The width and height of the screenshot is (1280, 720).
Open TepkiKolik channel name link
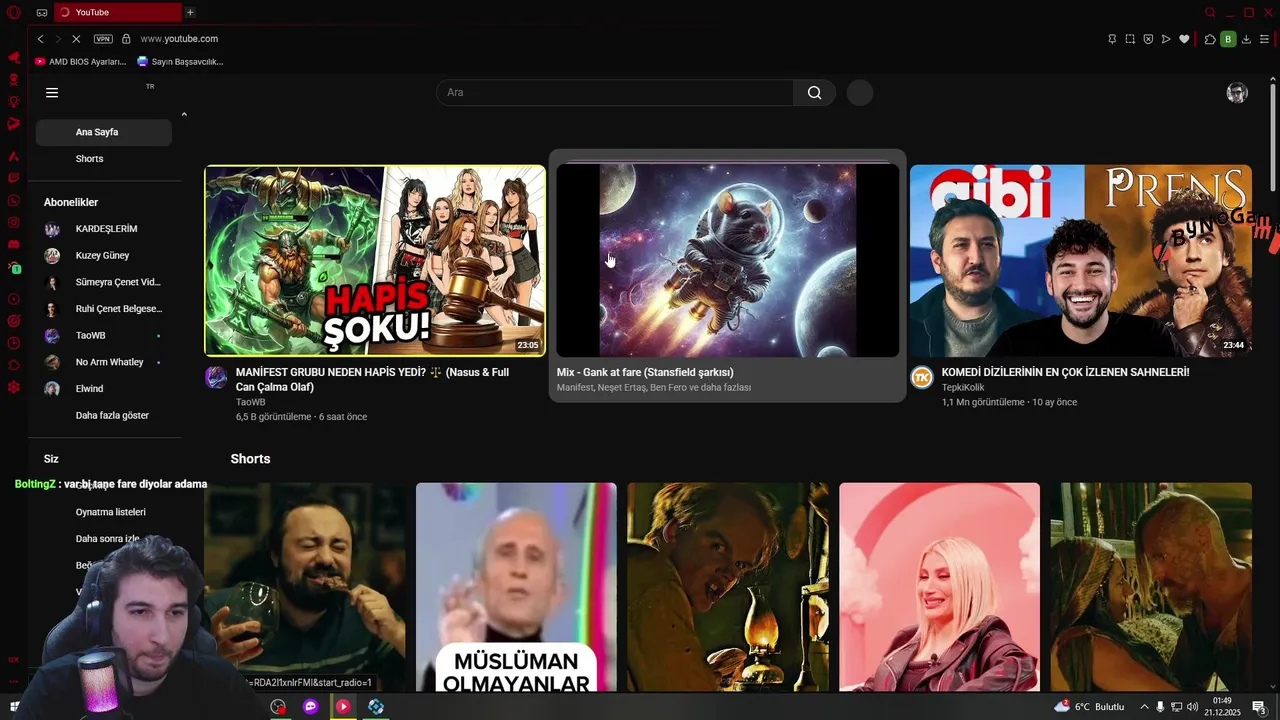(963, 387)
